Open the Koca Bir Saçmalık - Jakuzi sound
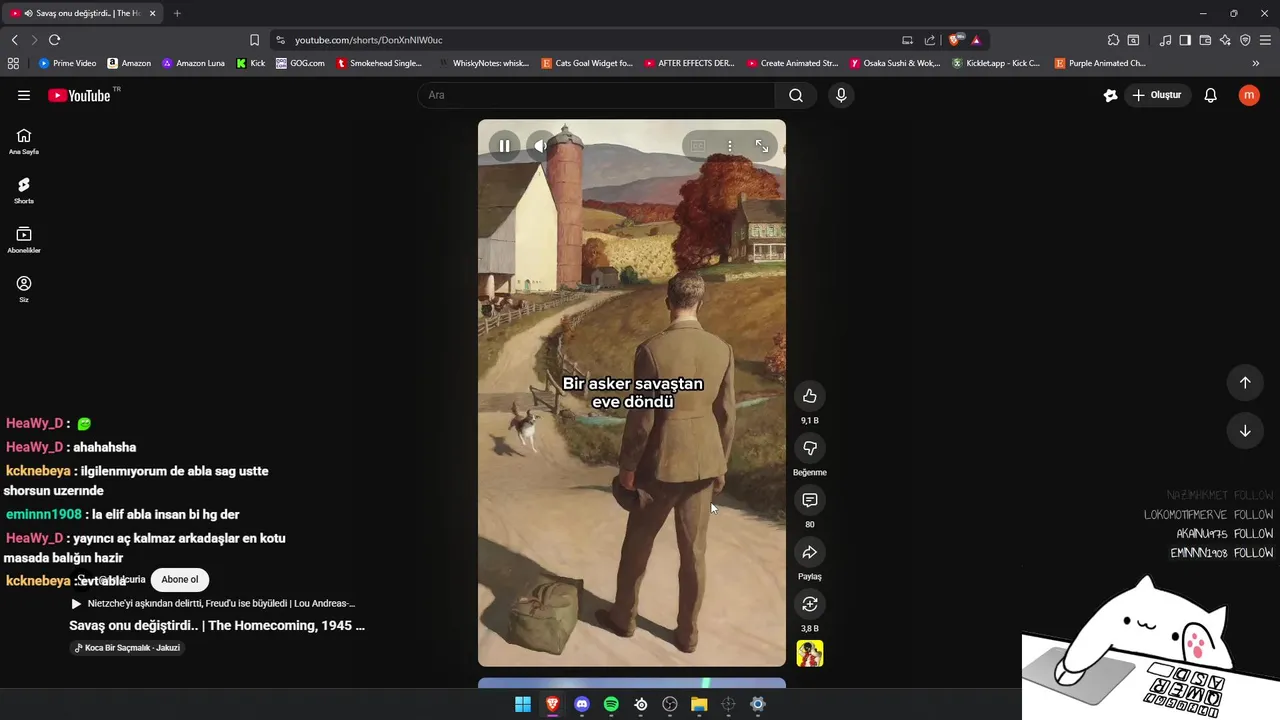The image size is (1280, 720). tap(127, 648)
